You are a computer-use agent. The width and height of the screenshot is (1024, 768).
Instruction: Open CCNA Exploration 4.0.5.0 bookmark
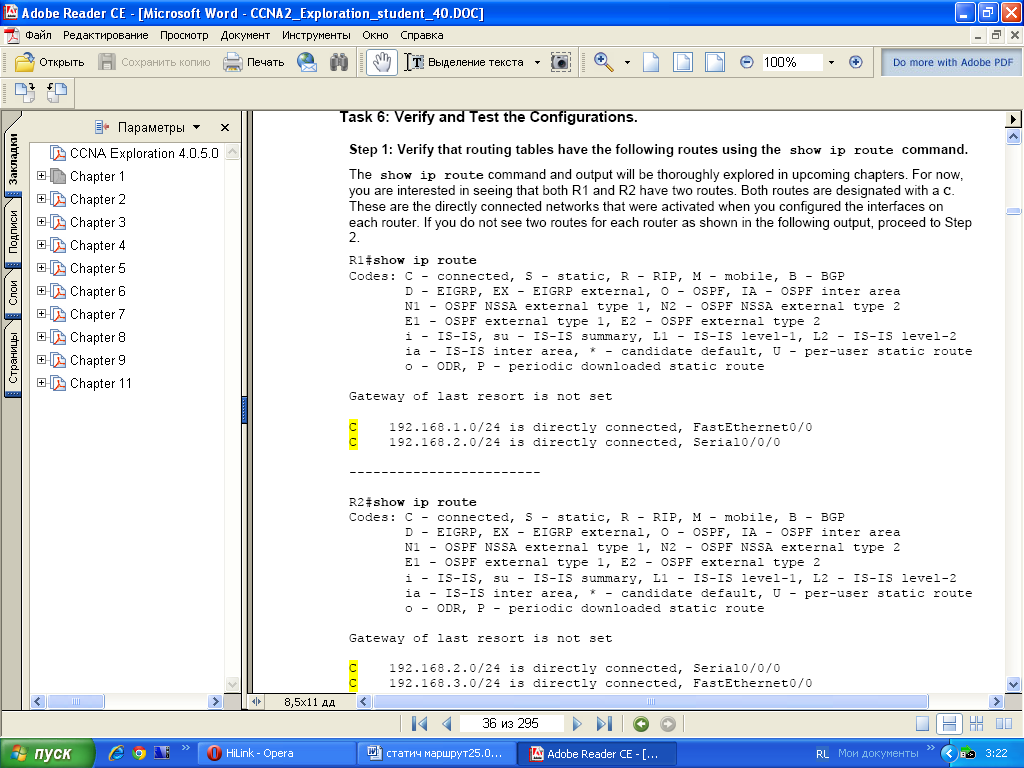(144, 153)
